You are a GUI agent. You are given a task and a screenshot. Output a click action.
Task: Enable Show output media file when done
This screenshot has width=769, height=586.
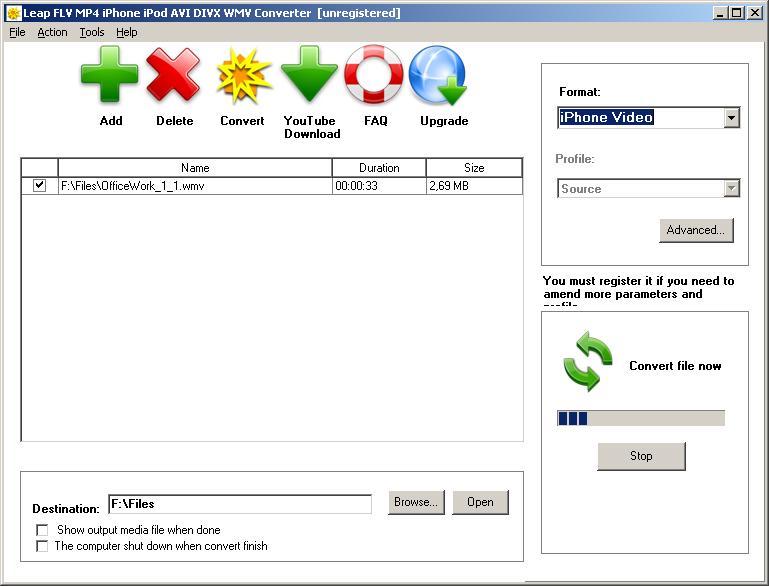click(42, 530)
